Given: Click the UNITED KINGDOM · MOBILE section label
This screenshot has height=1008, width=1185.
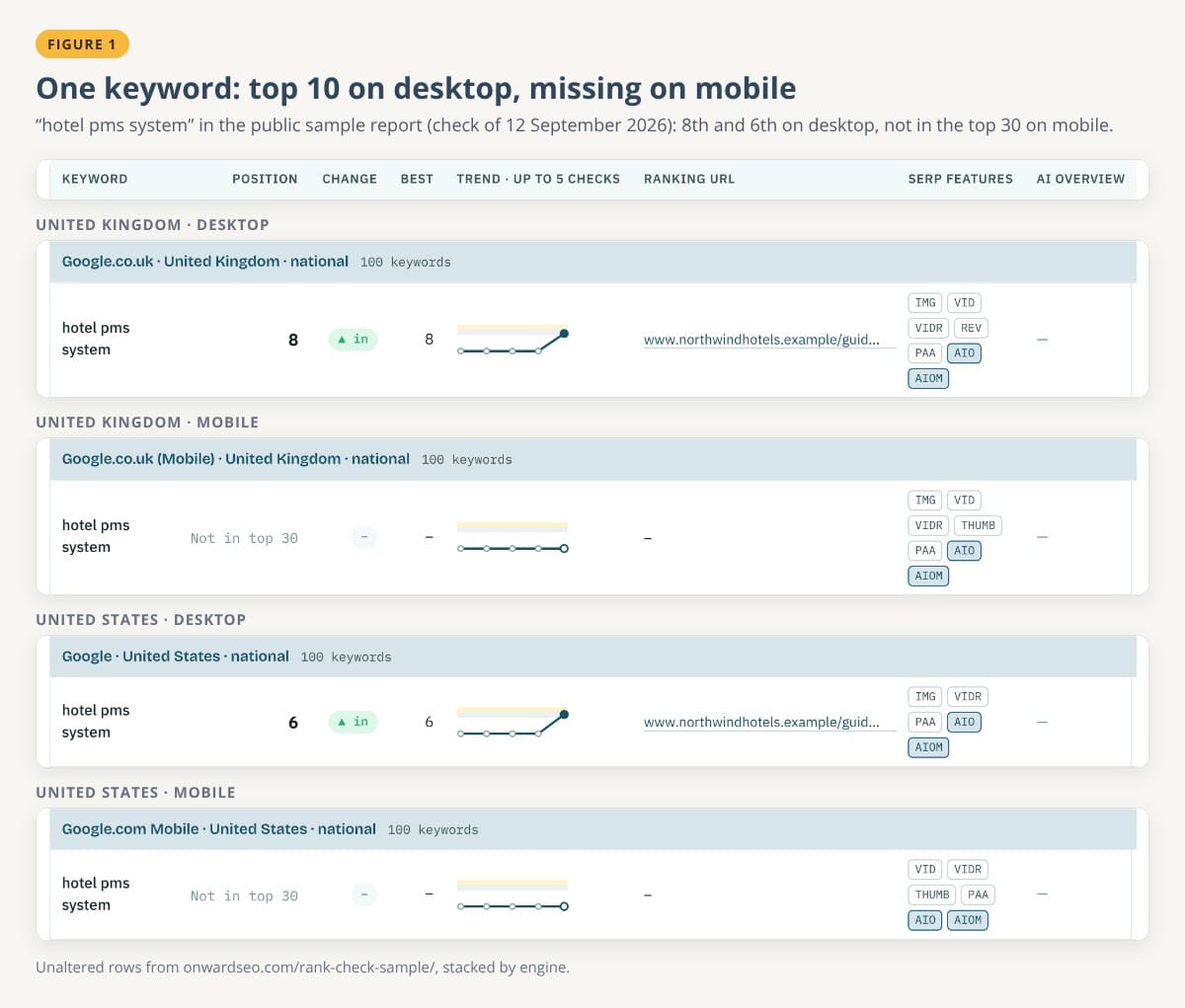Looking at the screenshot, I should coord(147,423).
